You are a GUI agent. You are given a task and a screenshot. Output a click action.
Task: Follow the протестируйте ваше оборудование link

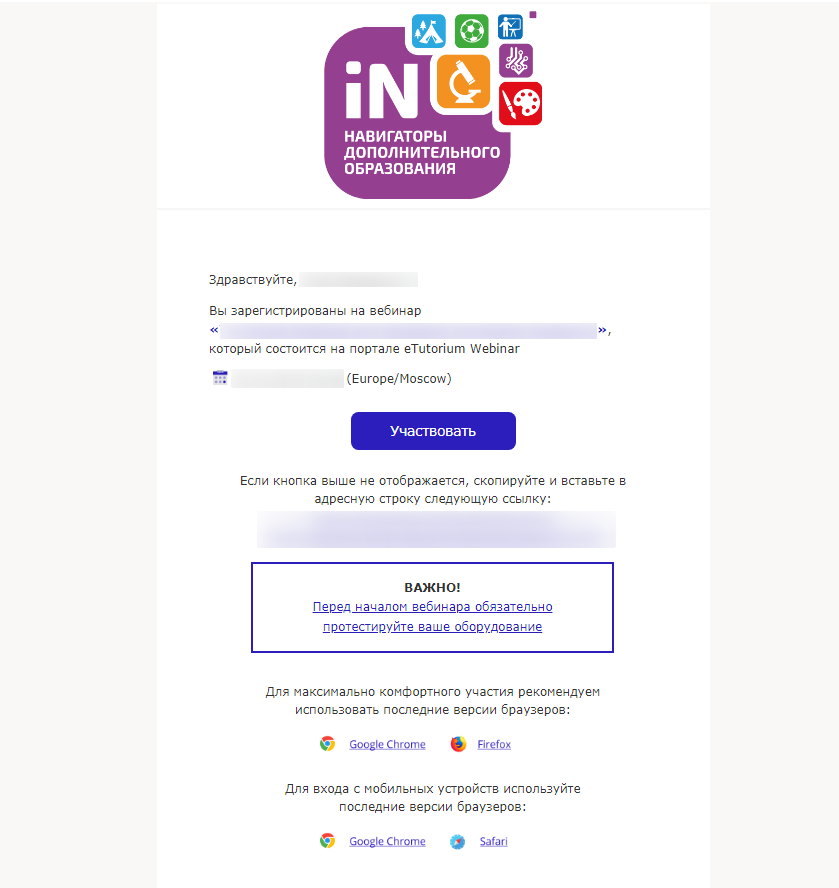click(x=432, y=626)
